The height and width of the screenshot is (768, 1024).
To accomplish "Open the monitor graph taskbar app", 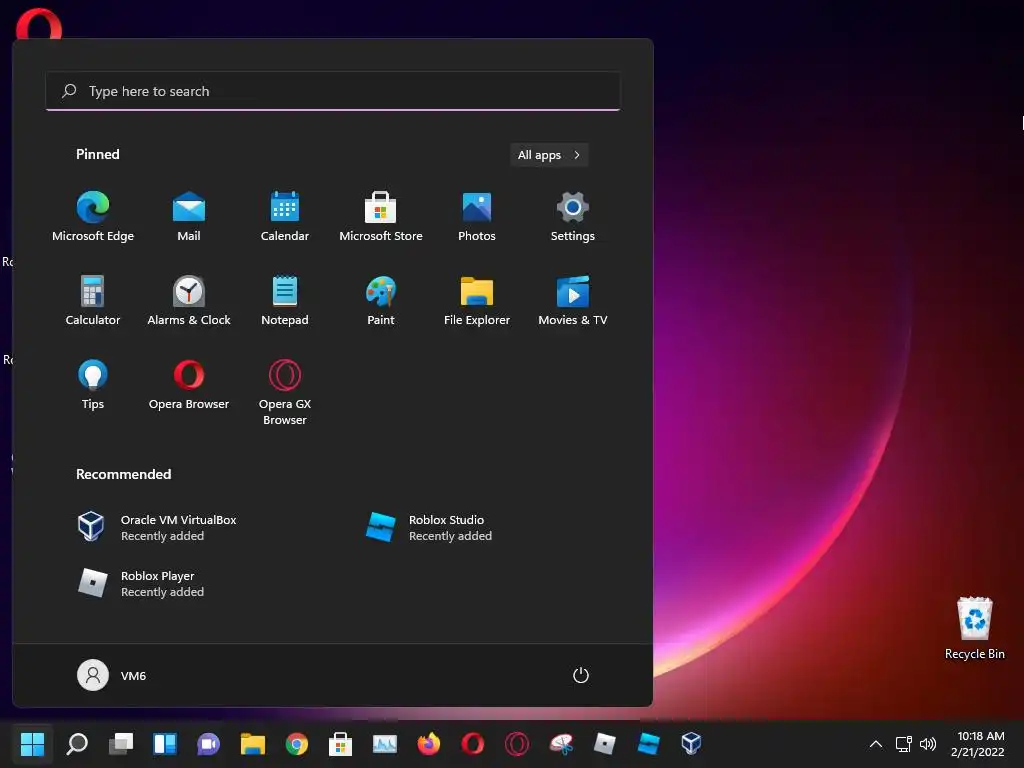I will [x=385, y=743].
